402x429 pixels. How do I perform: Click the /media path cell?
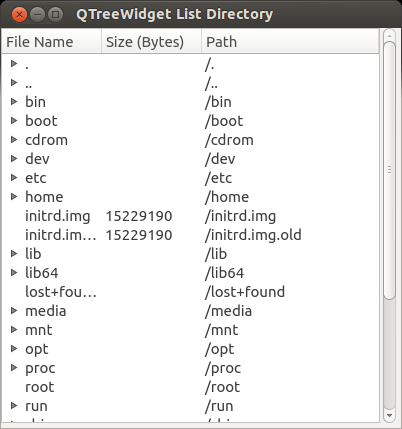pyautogui.click(x=228, y=311)
